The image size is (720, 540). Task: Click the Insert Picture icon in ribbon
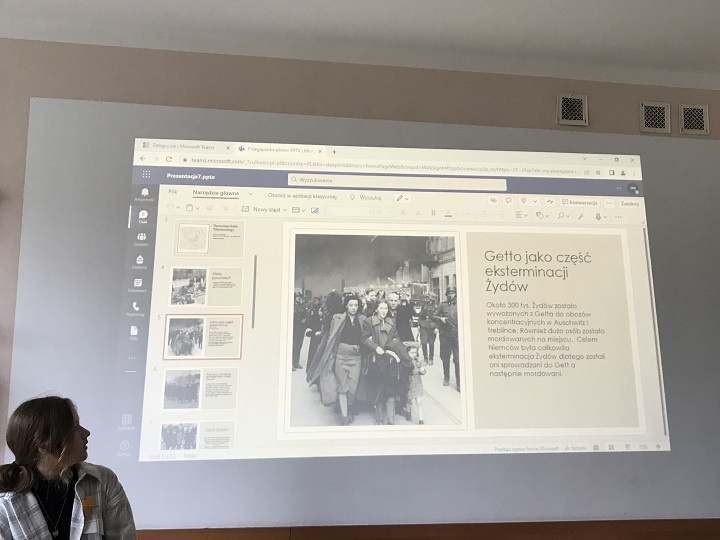click(315, 210)
